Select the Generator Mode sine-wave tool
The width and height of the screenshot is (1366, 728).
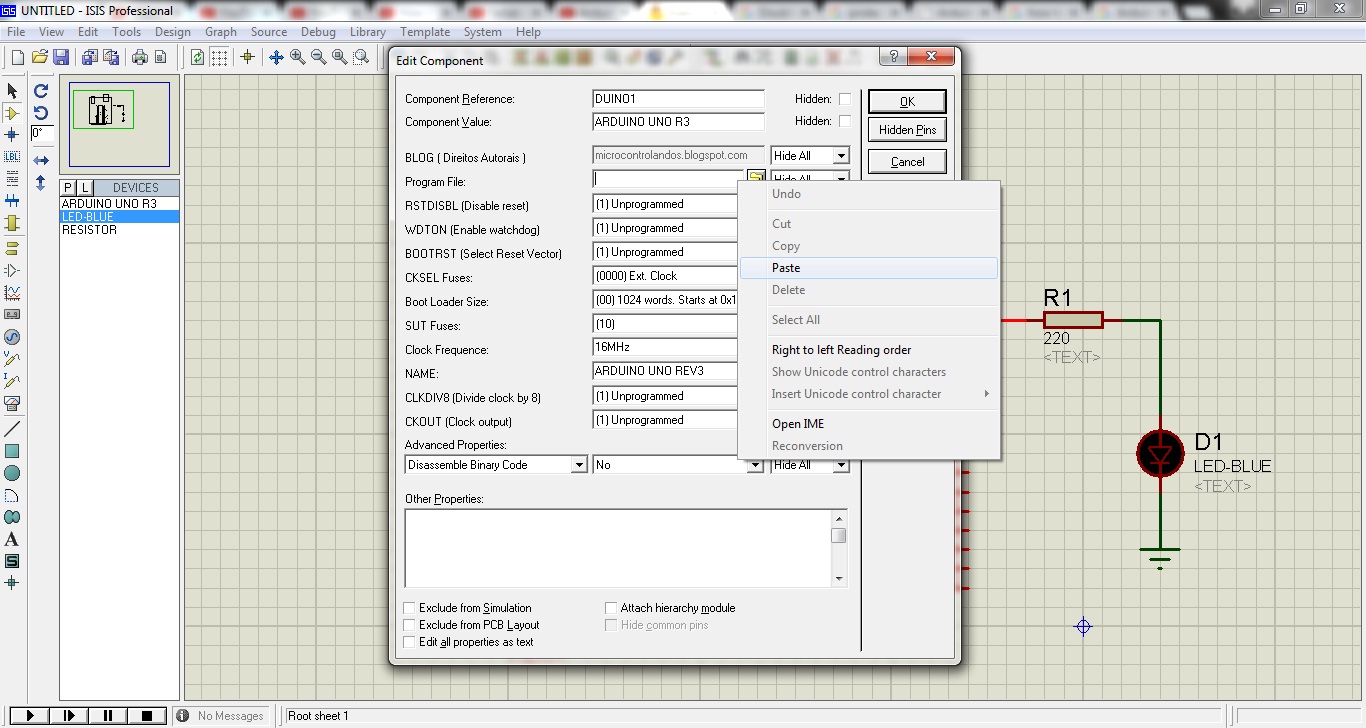pos(12,337)
